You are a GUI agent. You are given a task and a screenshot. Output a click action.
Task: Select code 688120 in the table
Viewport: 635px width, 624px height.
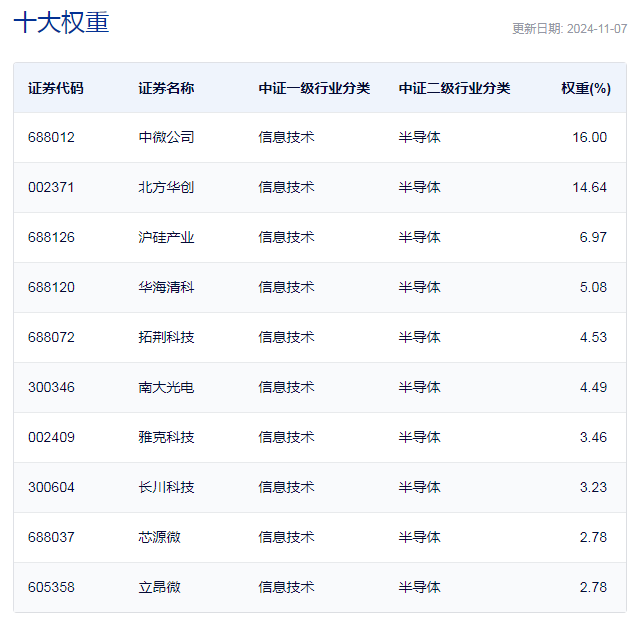(51, 287)
